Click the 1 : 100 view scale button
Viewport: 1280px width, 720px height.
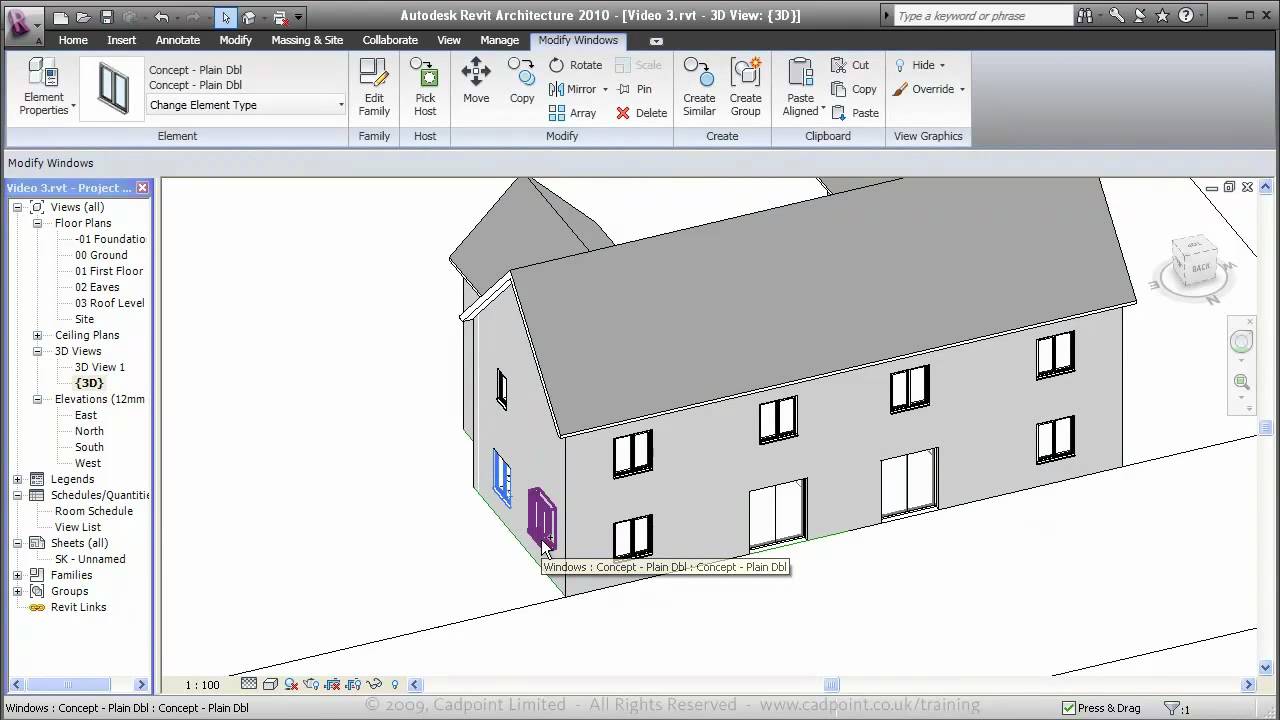202,685
